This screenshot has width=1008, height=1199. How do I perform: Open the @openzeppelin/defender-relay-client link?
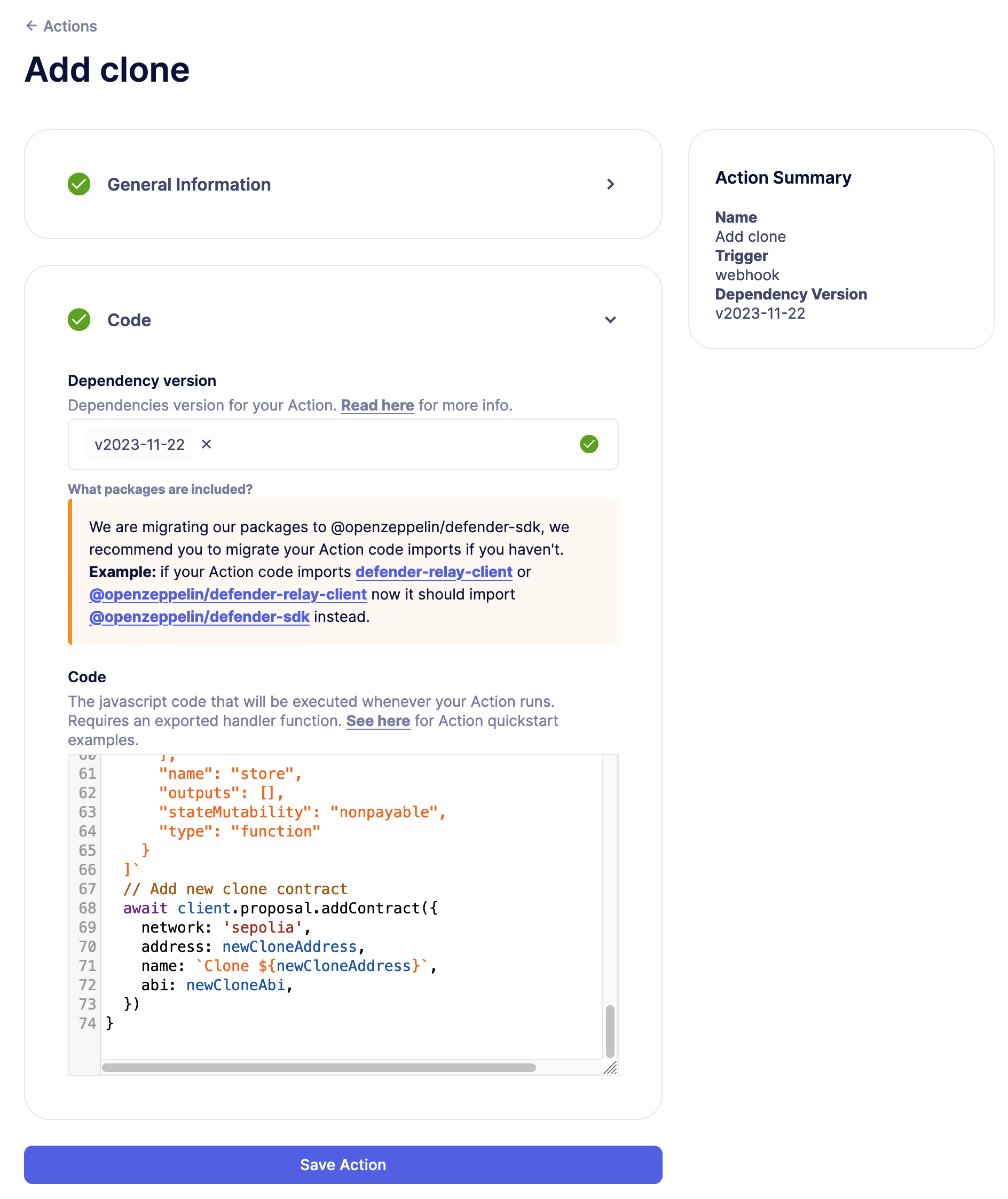pos(227,594)
